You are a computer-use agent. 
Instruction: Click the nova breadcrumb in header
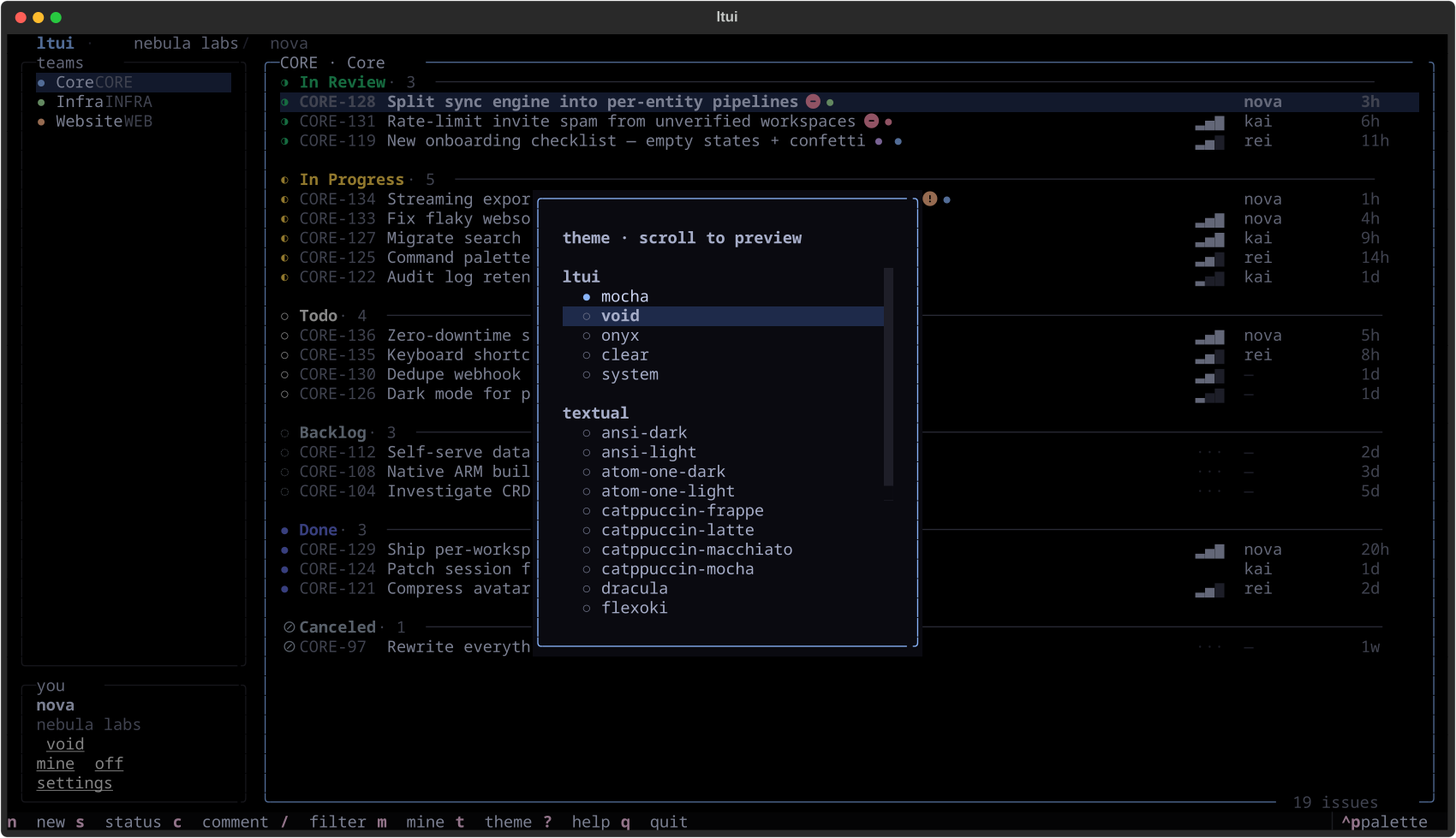[x=289, y=44]
